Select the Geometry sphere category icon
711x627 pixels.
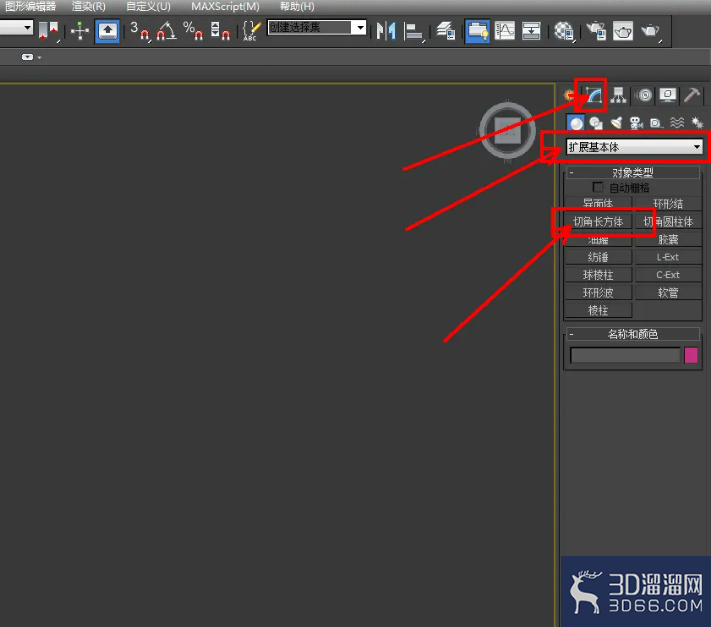click(576, 123)
